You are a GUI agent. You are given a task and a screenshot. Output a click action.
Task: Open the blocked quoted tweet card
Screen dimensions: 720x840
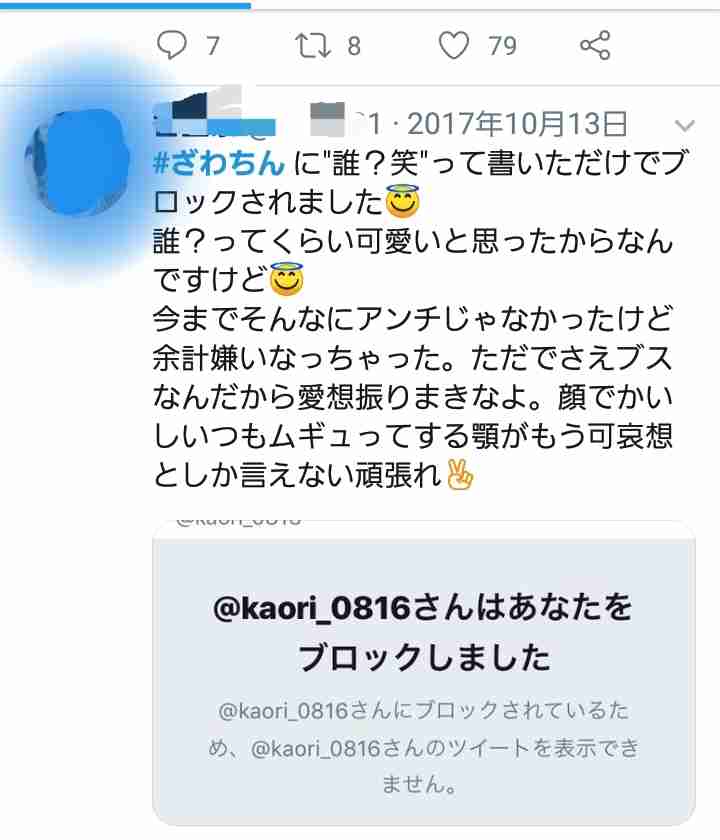(424, 673)
